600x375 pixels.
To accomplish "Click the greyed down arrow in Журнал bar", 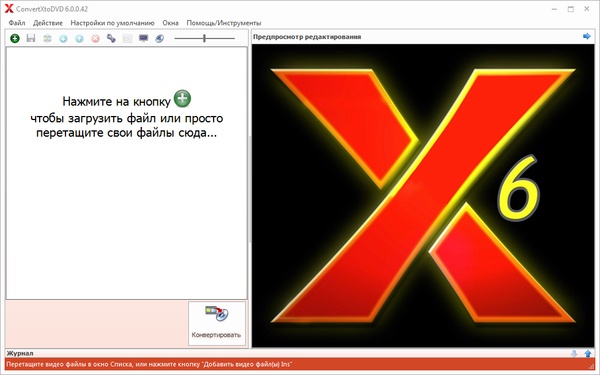I will (x=574, y=353).
